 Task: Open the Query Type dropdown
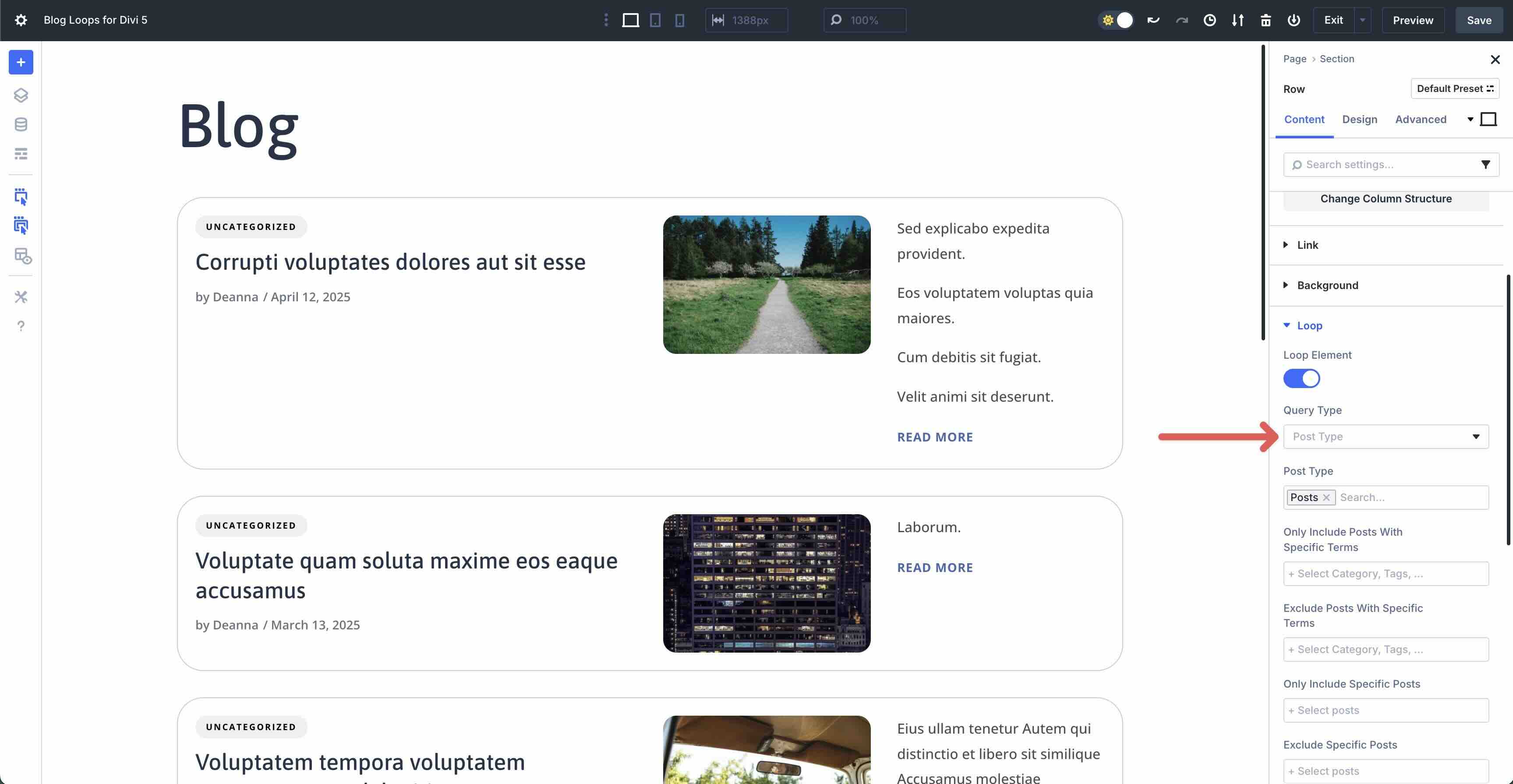[1386, 436]
